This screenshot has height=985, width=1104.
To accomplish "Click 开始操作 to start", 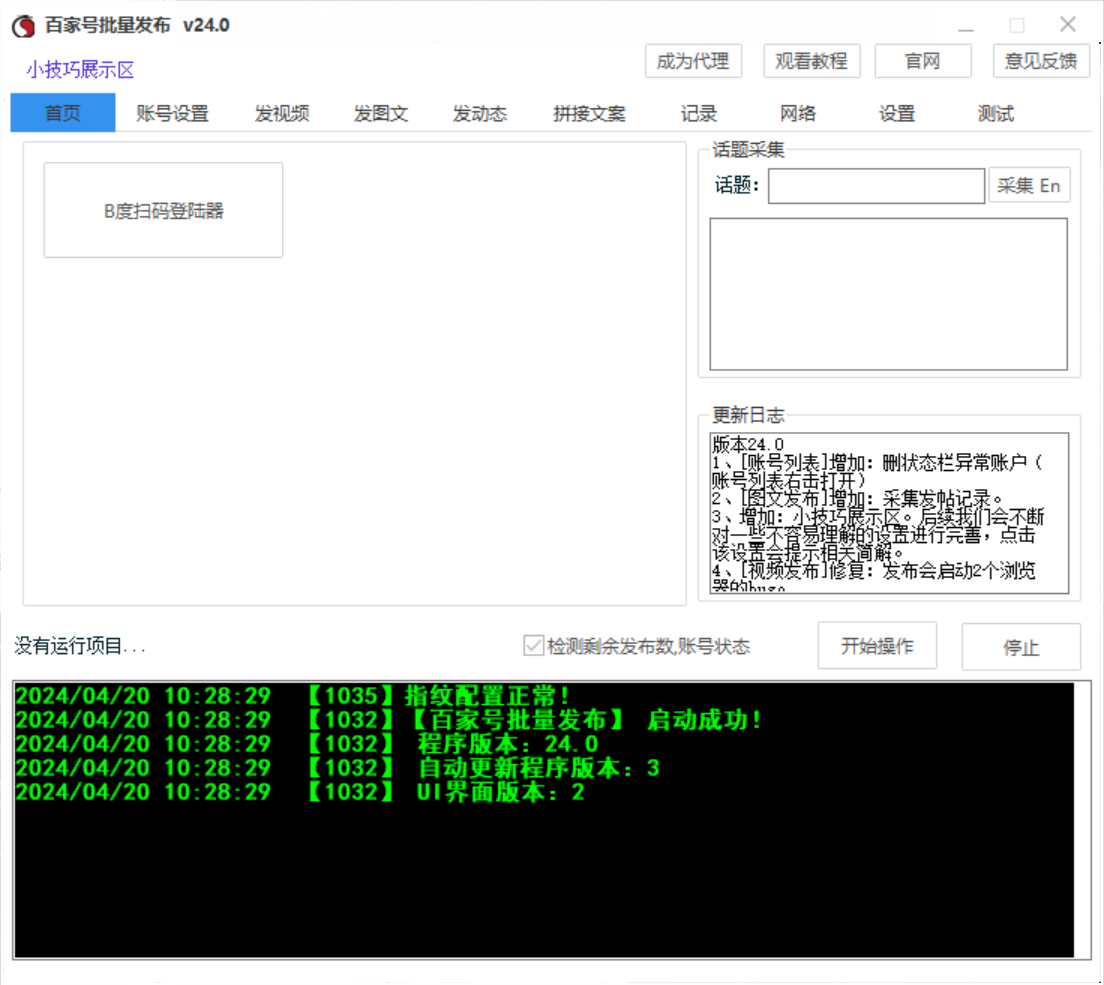I will coord(877,646).
